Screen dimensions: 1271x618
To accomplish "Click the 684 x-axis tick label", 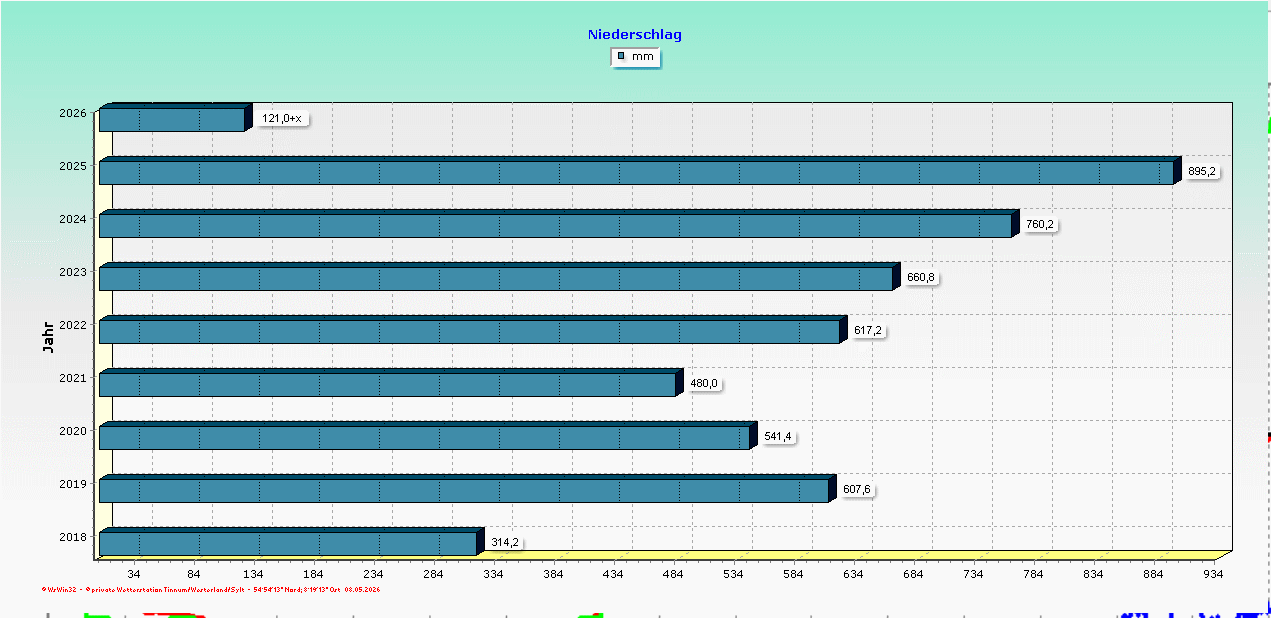I will click(913, 574).
